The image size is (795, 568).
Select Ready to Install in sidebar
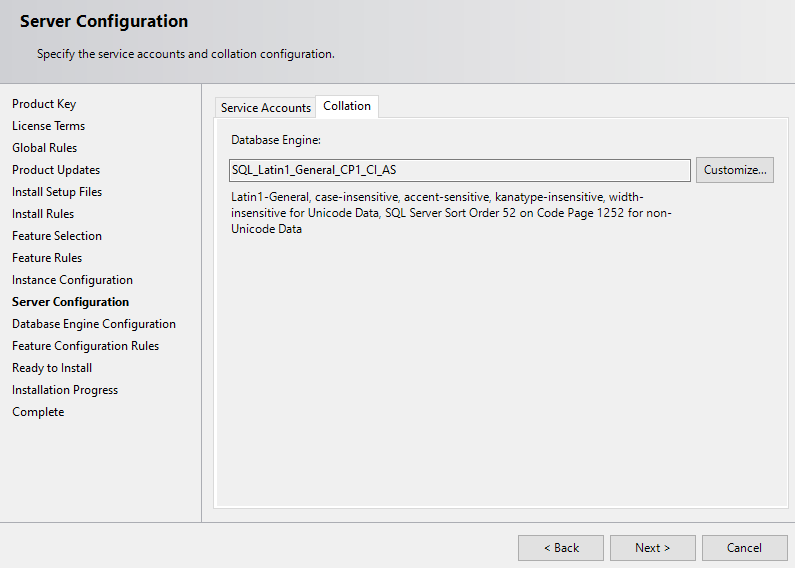(x=52, y=368)
